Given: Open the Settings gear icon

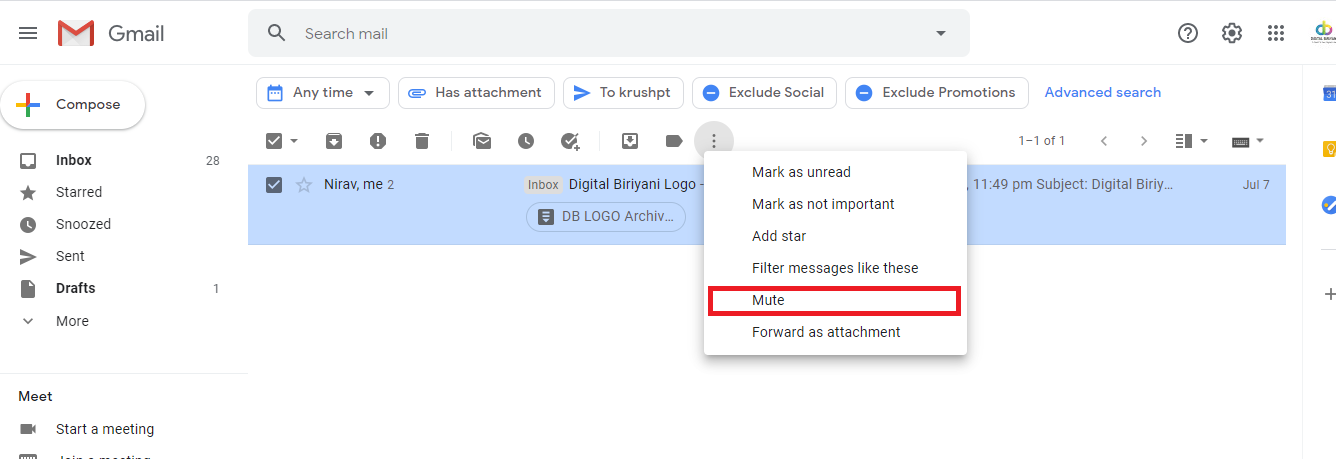Looking at the screenshot, I should [x=1232, y=33].
